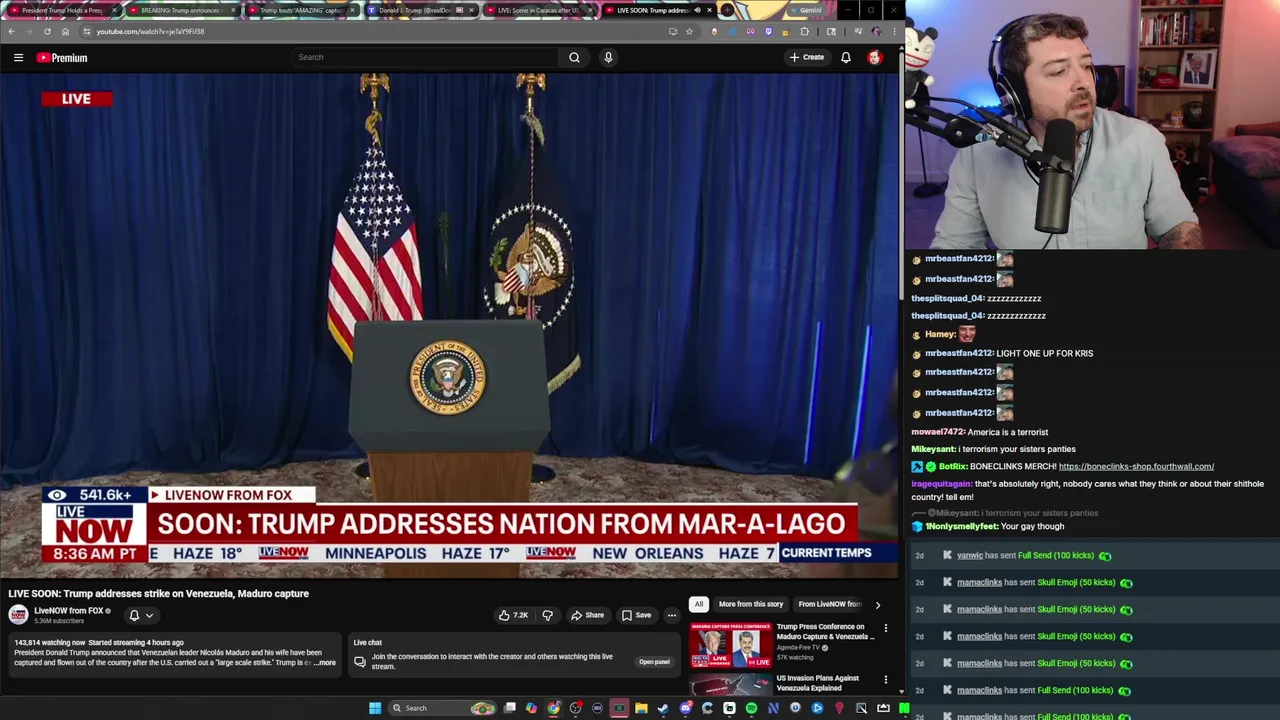
Task: Select the 'From LiveNOW from' chip
Action: click(829, 604)
